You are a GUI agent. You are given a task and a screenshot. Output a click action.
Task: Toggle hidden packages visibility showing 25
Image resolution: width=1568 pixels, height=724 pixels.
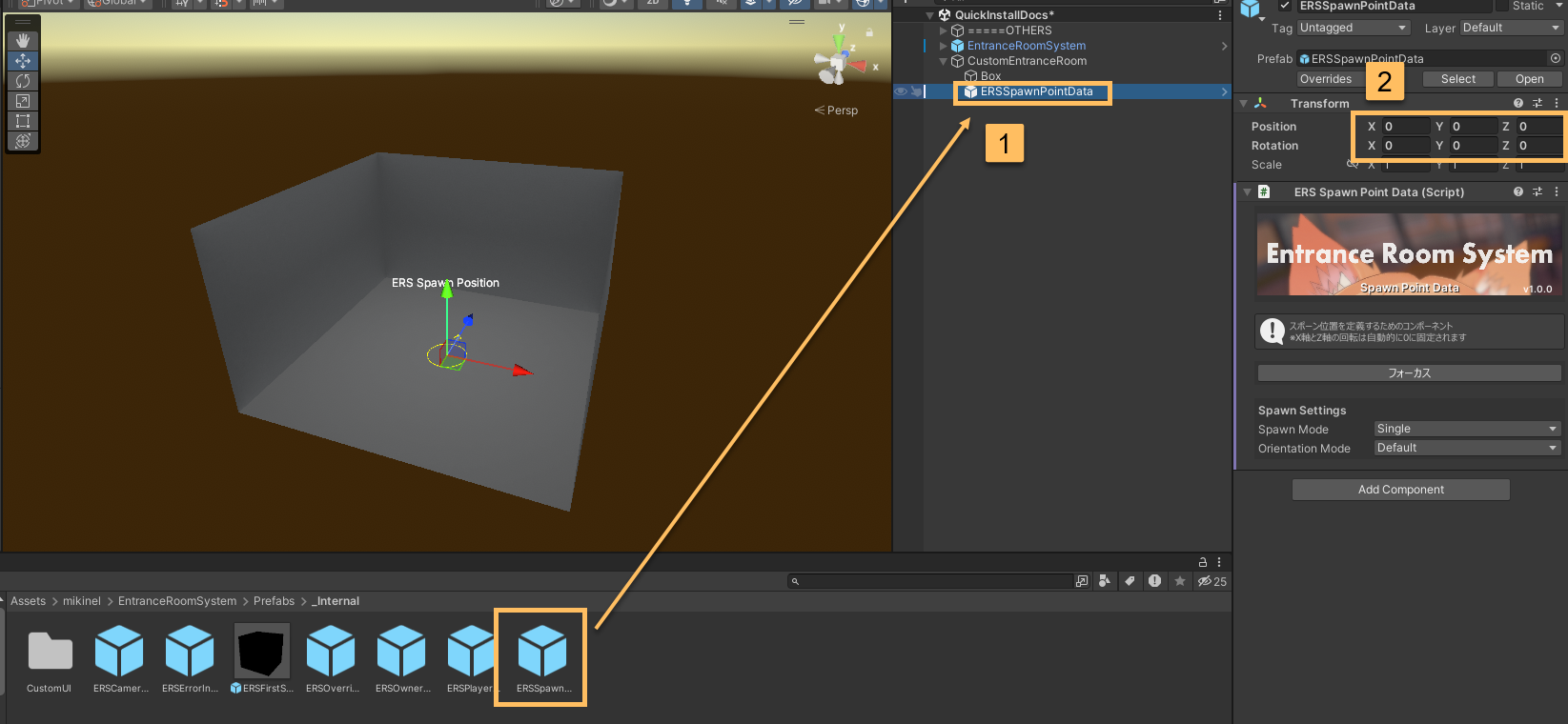tap(1212, 581)
